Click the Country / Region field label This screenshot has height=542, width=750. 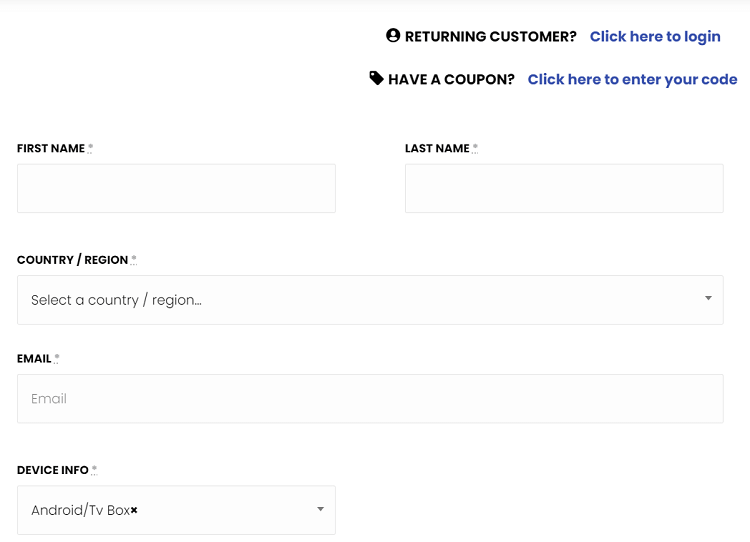pos(72,260)
